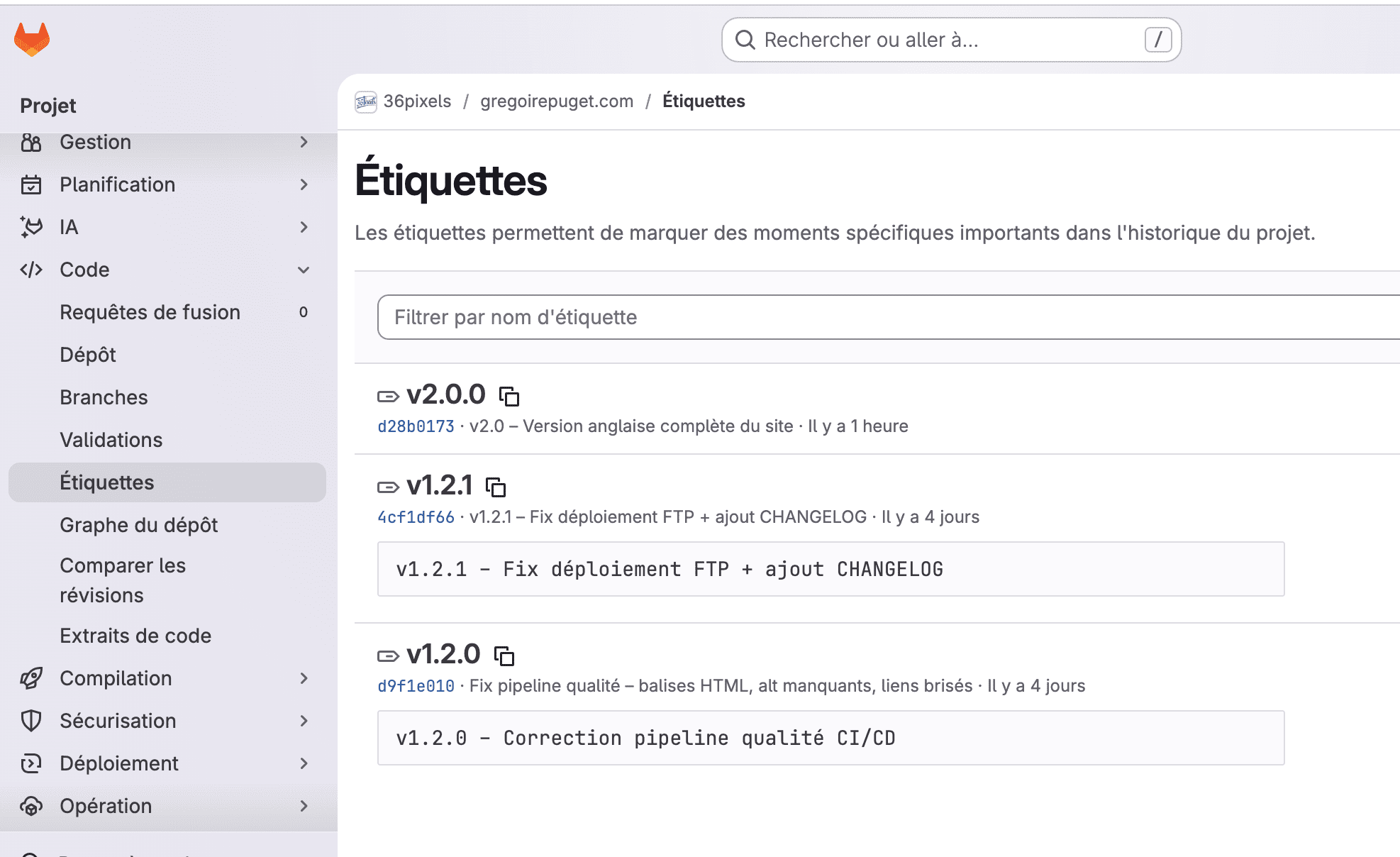Click the tag icon beside v1.2.0
Image resolution: width=1400 pixels, height=857 pixels.
[x=388, y=656]
